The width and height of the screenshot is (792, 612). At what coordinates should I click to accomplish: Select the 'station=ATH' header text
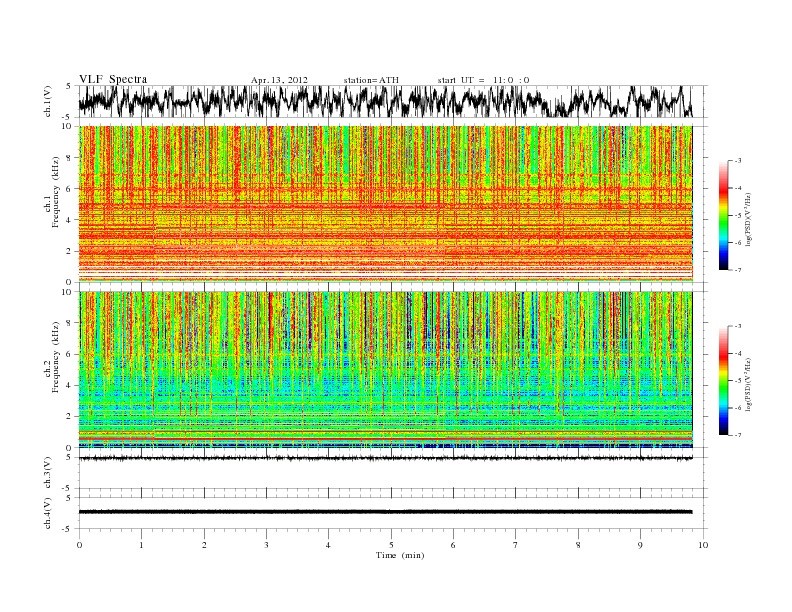click(371, 80)
